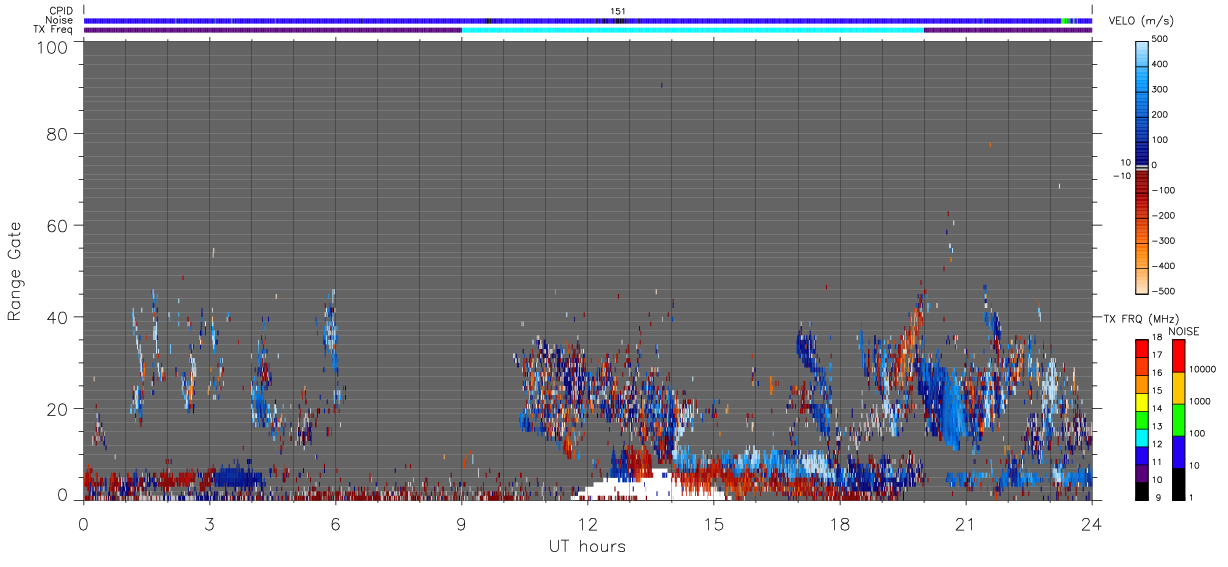Click the noise colorbar label 10000

[x=1202, y=370]
